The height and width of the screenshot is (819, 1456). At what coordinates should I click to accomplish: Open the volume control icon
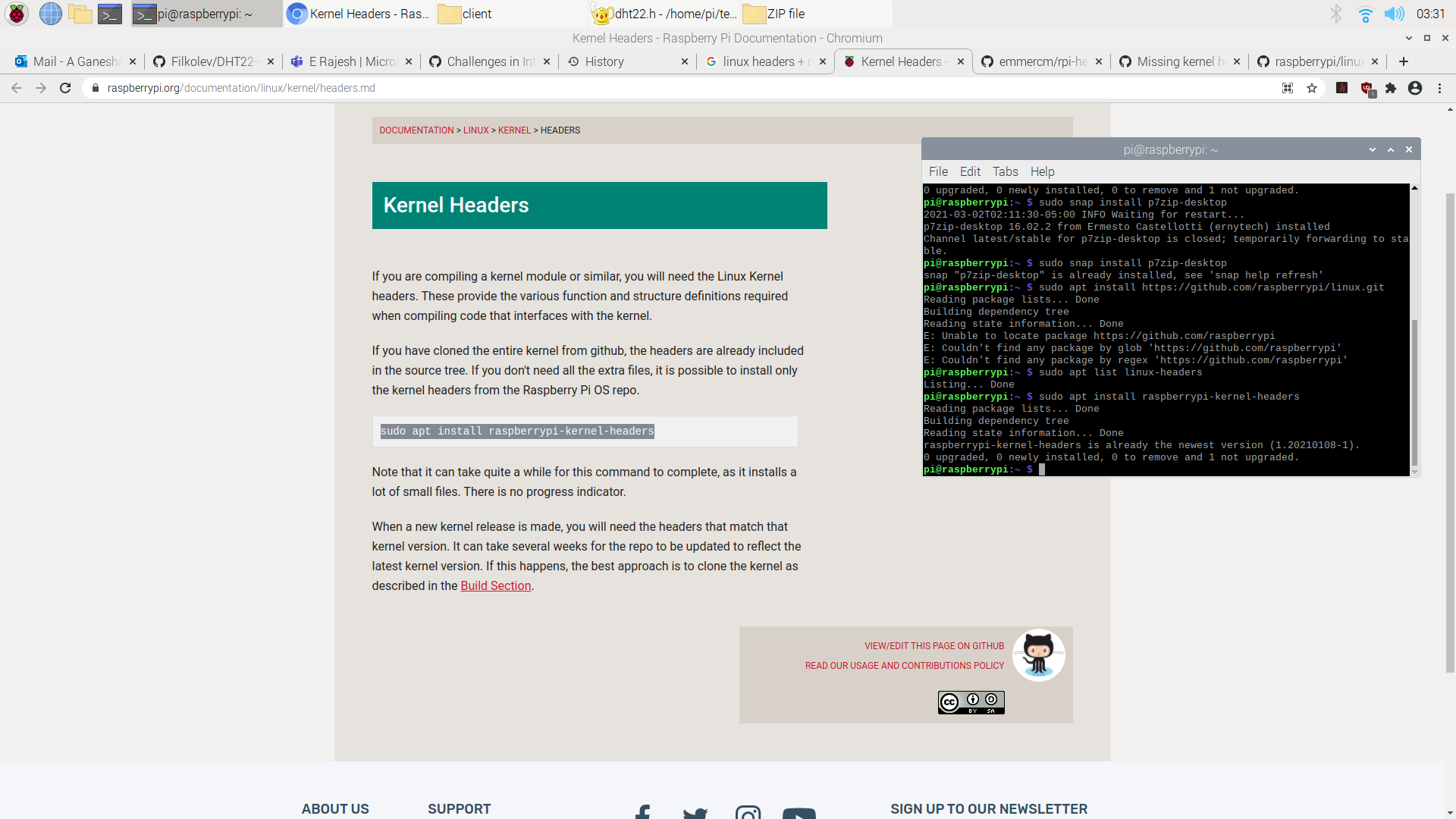pos(1394,14)
